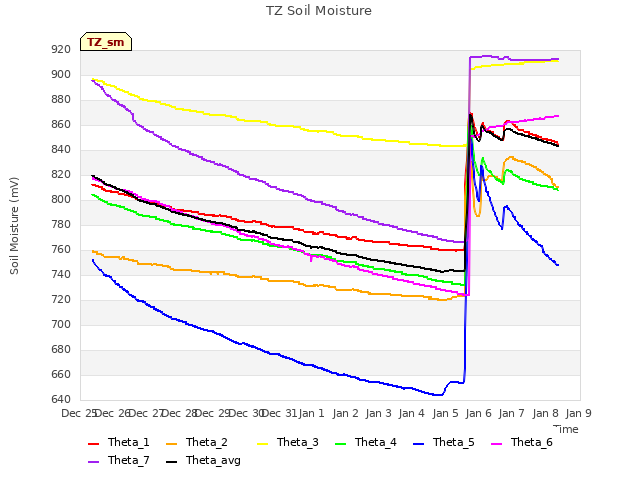Click the 740 y-axis tick label

point(61,274)
